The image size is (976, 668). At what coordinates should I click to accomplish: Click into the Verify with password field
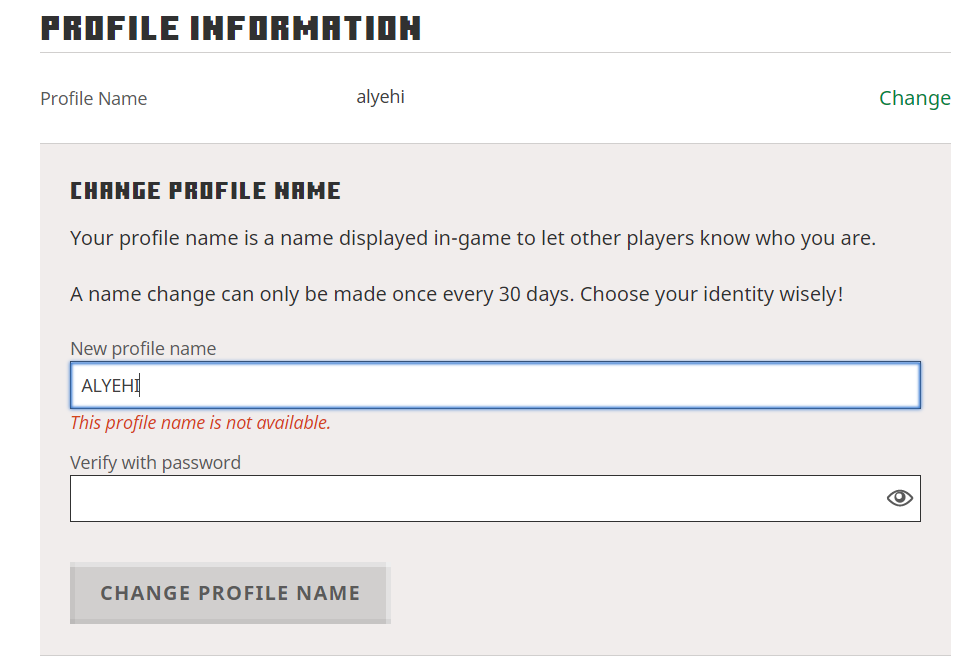tap(470, 498)
